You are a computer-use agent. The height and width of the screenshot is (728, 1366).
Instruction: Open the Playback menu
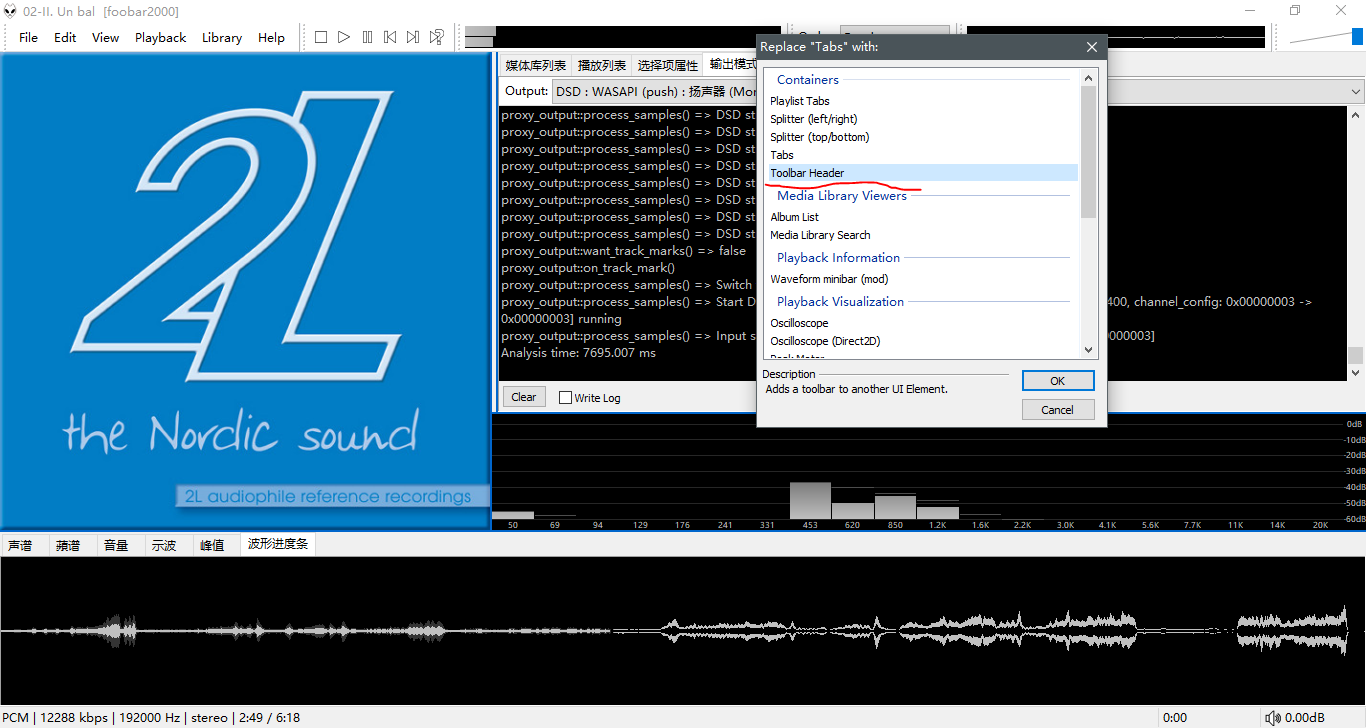click(x=160, y=37)
